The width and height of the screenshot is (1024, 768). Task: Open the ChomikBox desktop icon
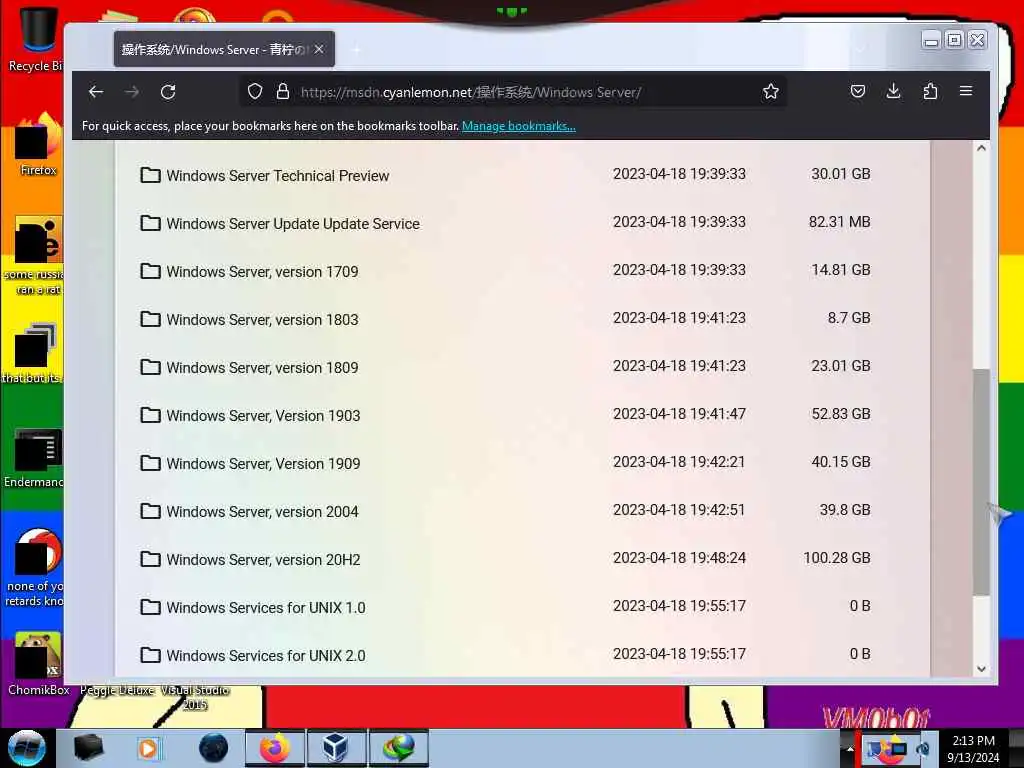pyautogui.click(x=38, y=664)
